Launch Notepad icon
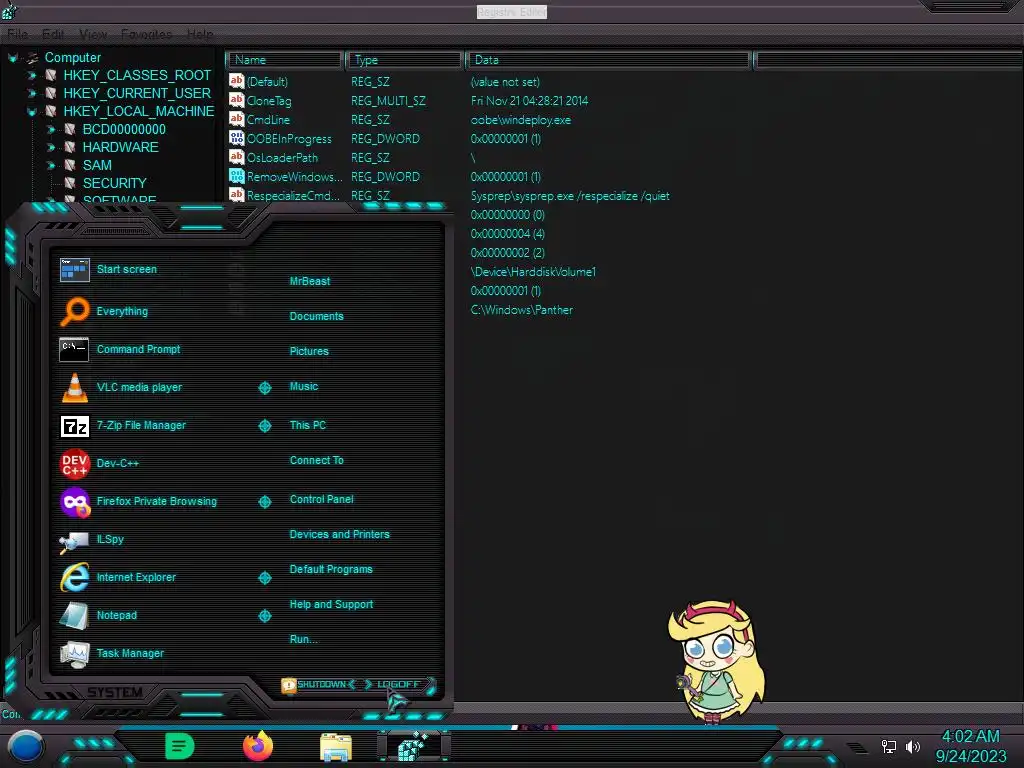The width and height of the screenshot is (1024, 768). (74, 615)
